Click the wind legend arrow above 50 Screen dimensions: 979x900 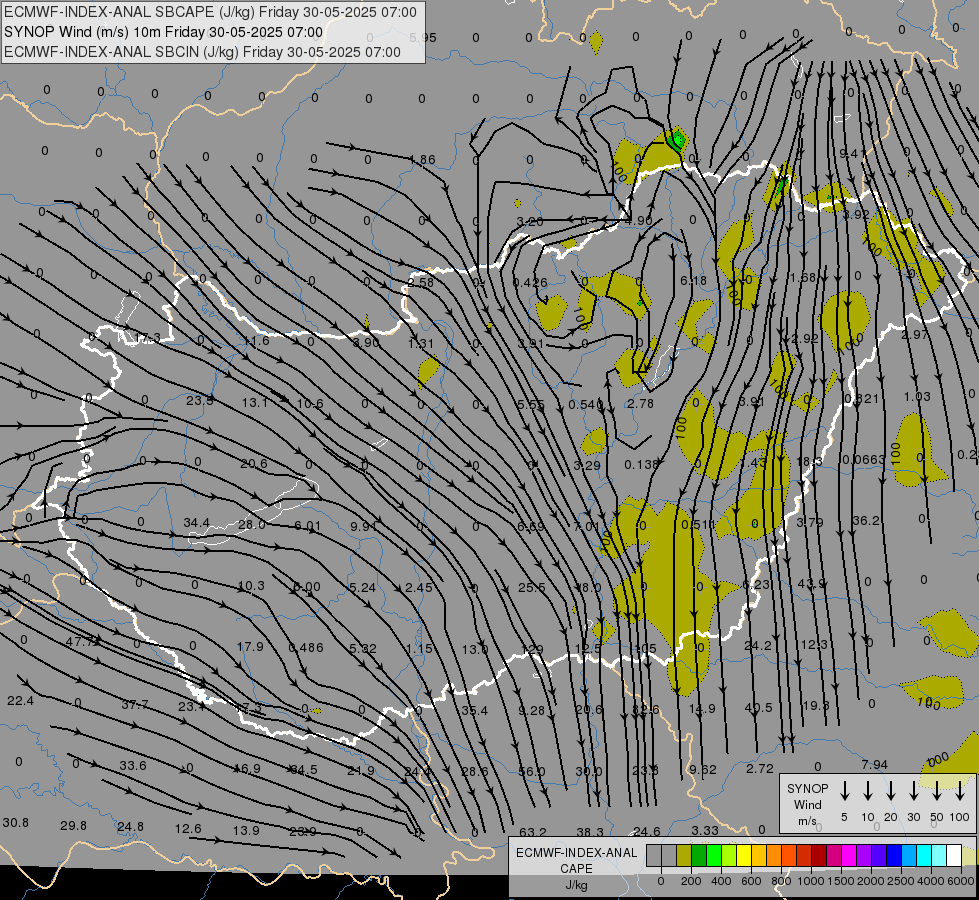pos(937,791)
